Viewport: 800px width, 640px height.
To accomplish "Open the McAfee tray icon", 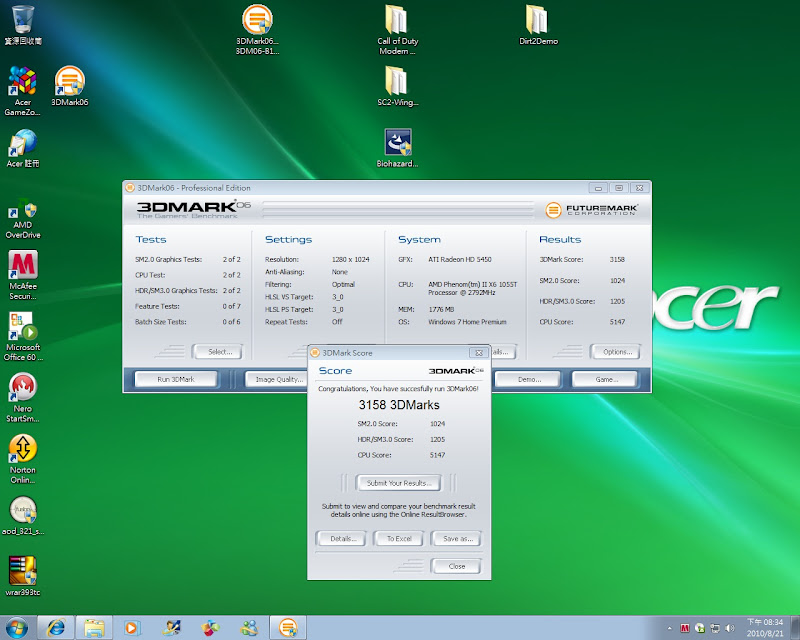I will (685, 628).
